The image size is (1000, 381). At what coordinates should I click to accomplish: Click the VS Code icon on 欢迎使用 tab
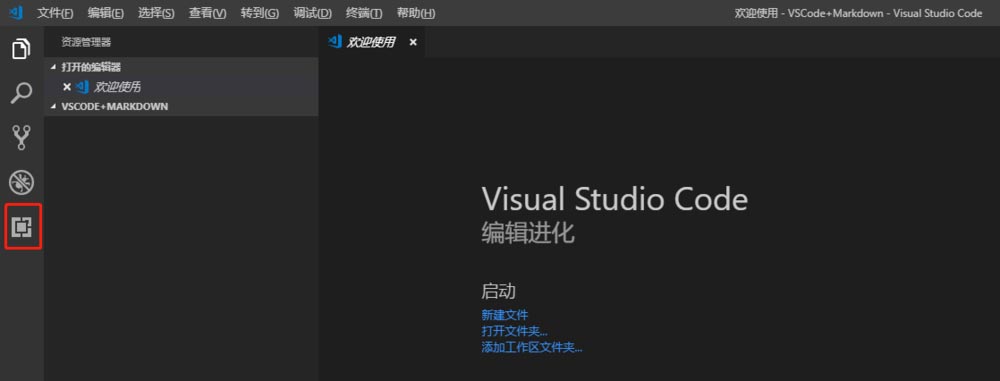click(x=334, y=41)
